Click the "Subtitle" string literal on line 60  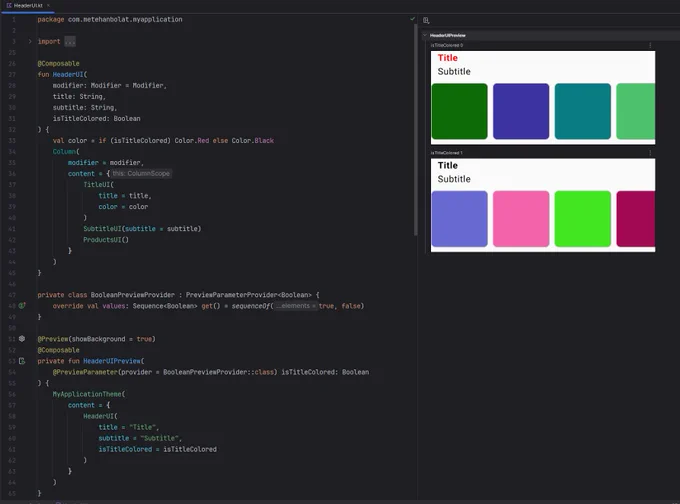(159, 439)
